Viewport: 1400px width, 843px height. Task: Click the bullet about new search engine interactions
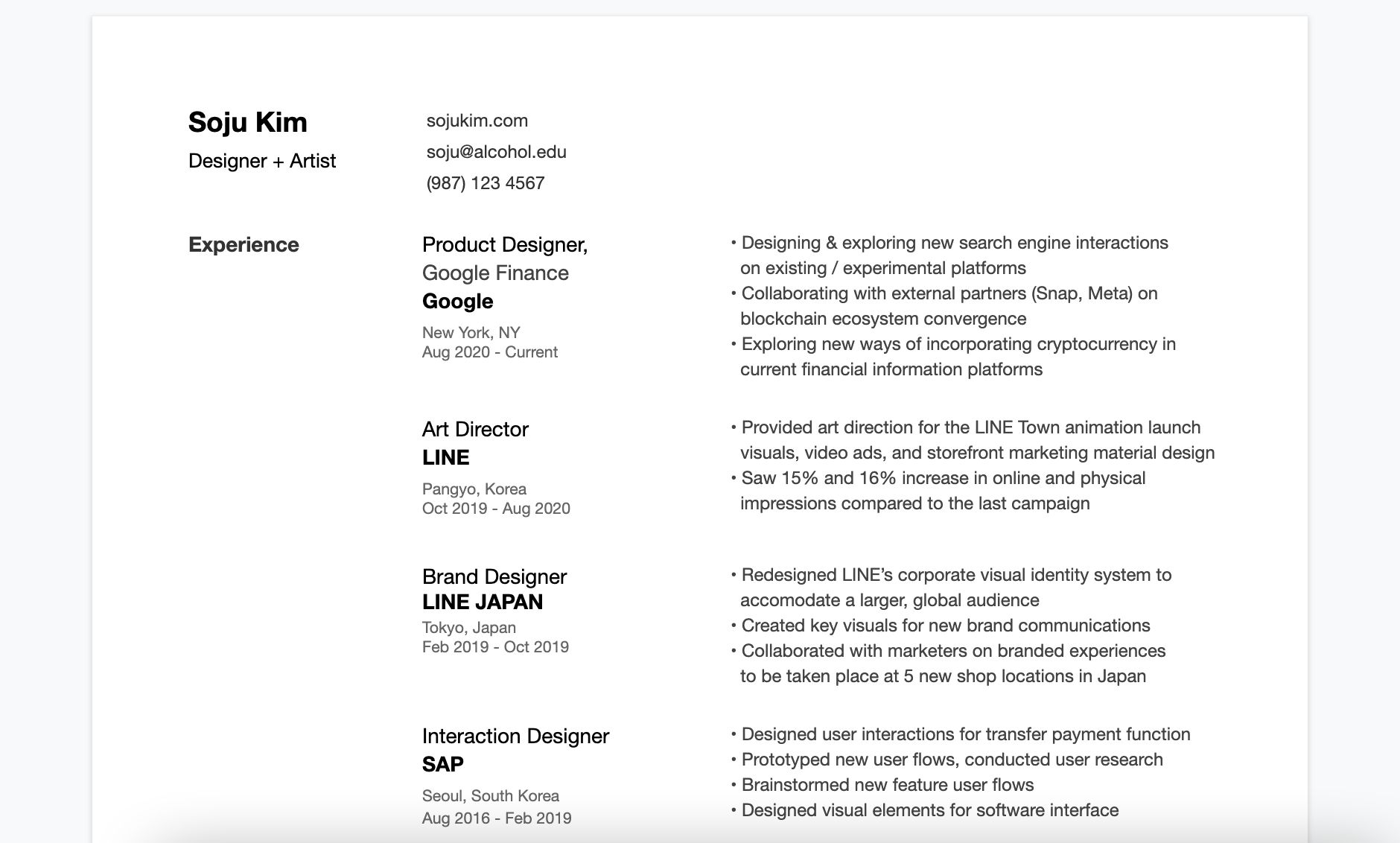coord(949,243)
